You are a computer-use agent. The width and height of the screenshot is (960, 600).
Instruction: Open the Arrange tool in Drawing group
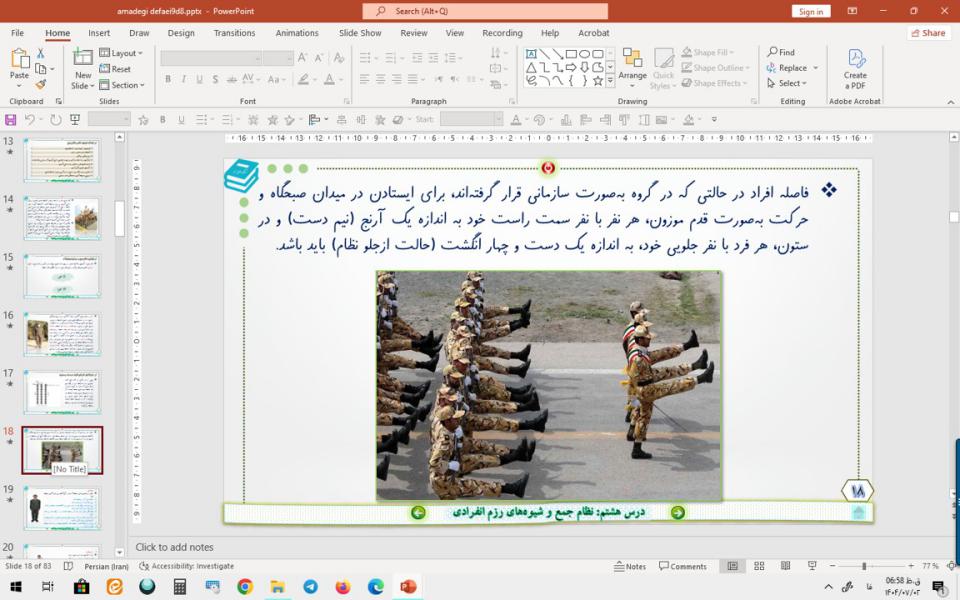[x=632, y=66]
